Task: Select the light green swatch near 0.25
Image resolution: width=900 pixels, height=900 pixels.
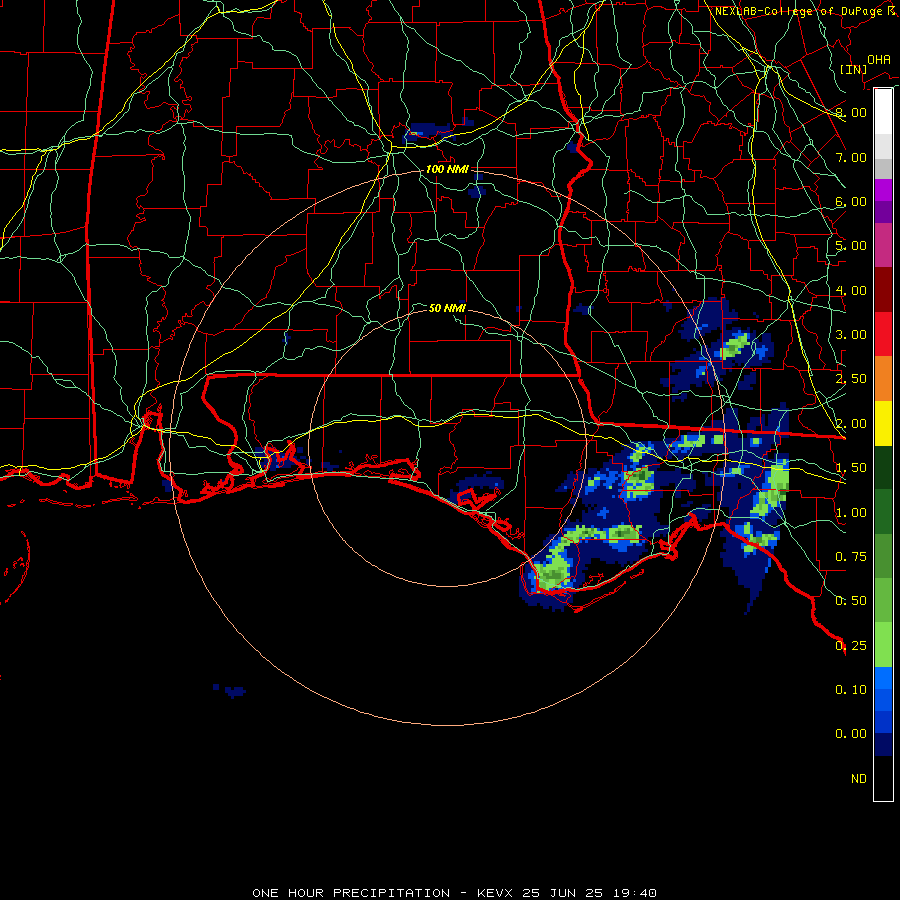Action: click(x=883, y=645)
